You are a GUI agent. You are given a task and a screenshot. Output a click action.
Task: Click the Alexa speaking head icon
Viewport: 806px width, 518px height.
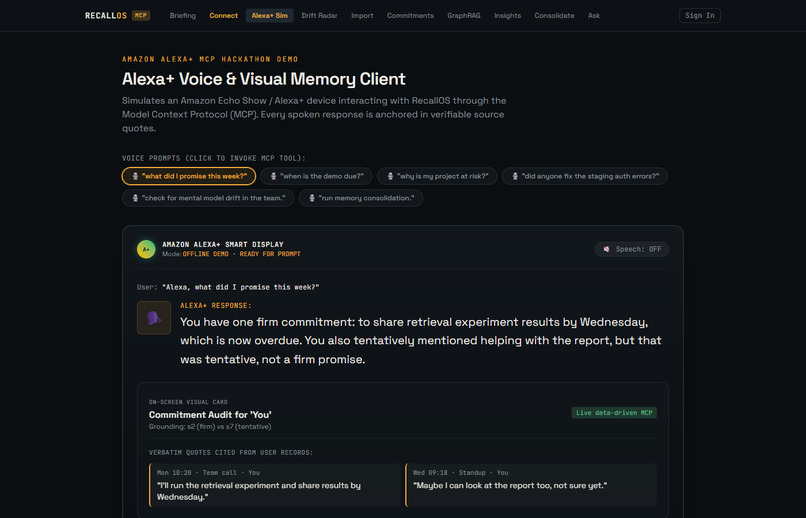154,318
